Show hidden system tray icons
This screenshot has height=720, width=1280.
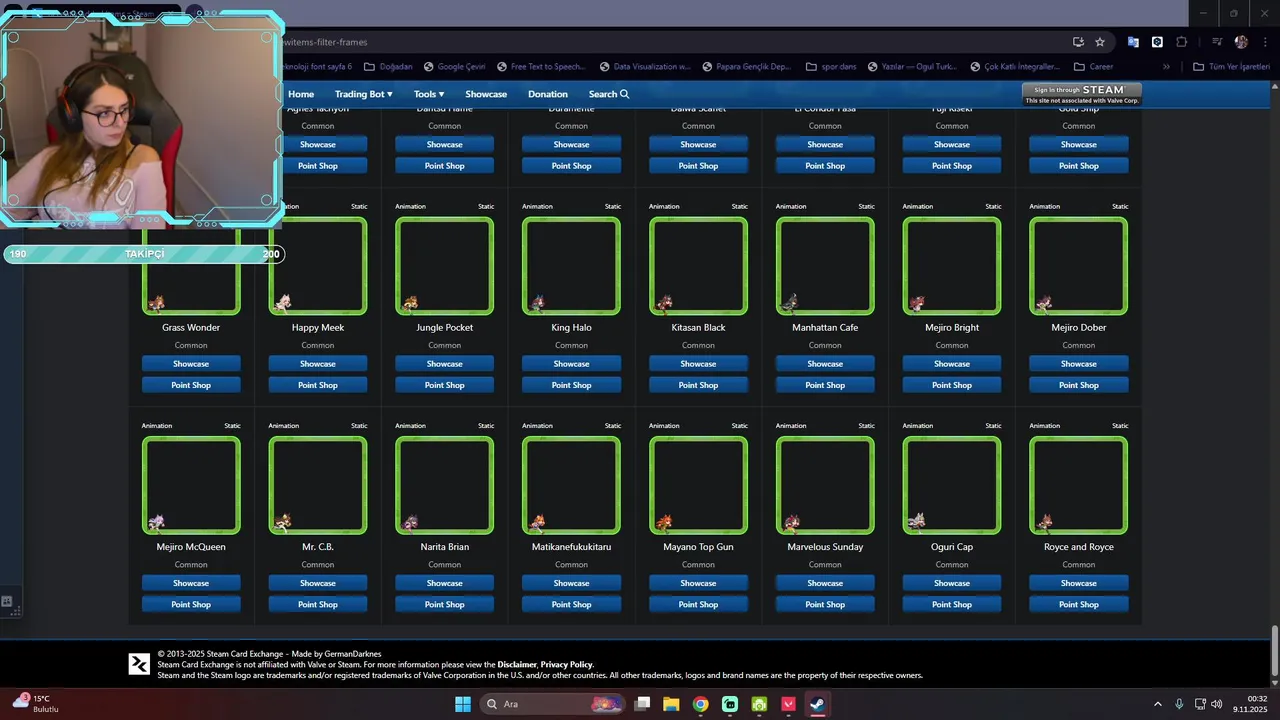pyautogui.click(x=1158, y=704)
